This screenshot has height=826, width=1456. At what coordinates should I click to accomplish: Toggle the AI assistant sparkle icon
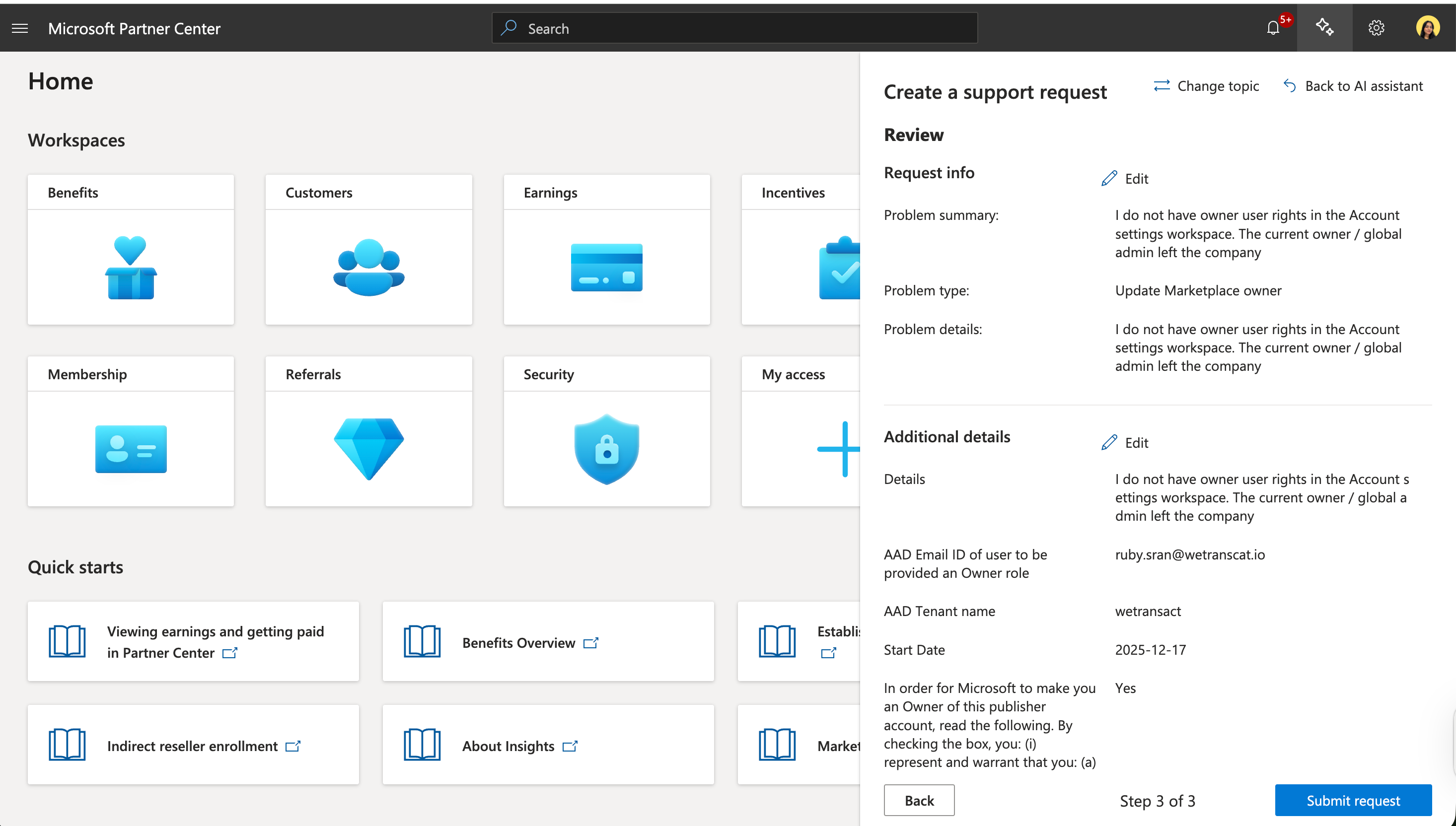[x=1324, y=27]
